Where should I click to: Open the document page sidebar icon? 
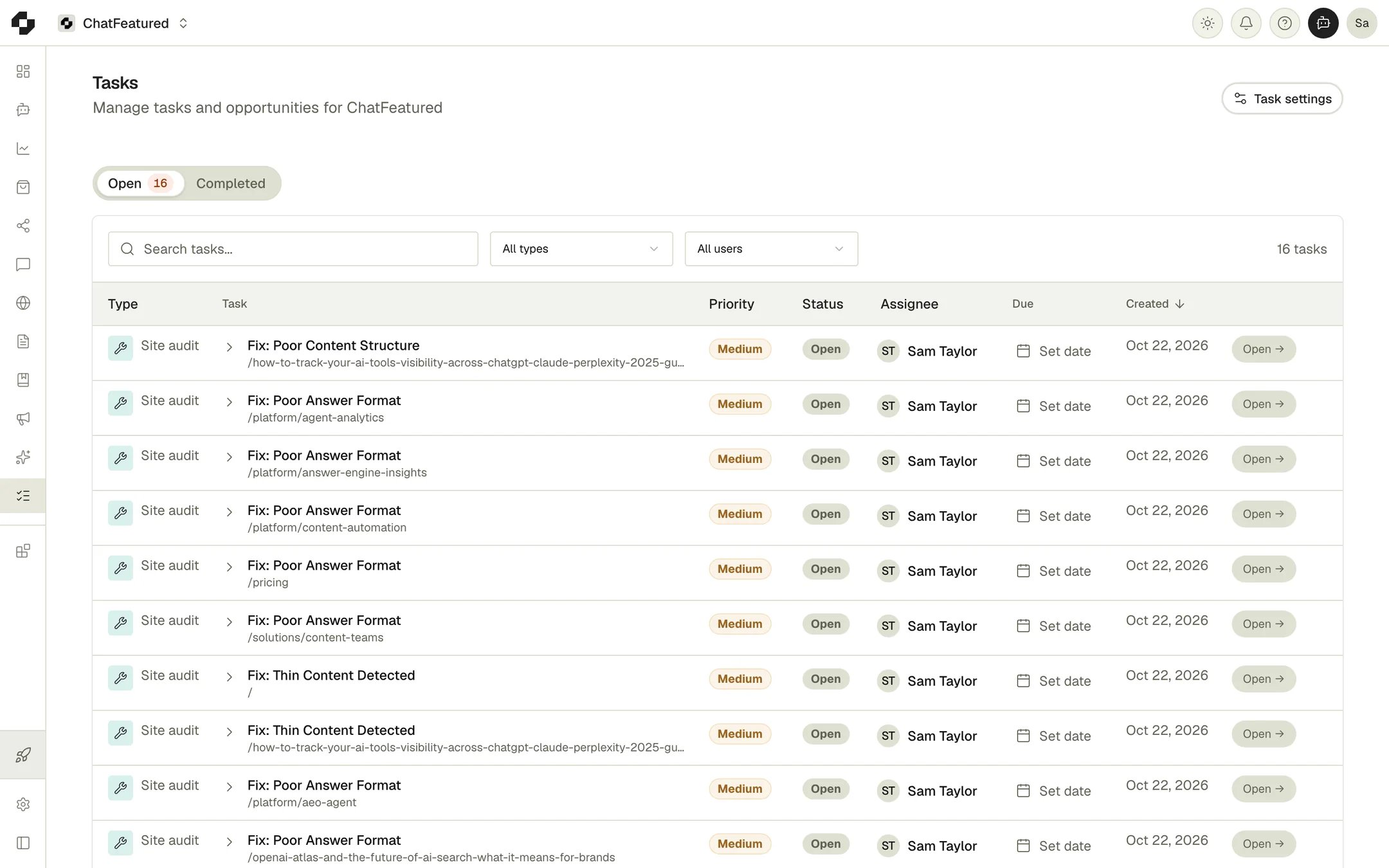pos(23,341)
